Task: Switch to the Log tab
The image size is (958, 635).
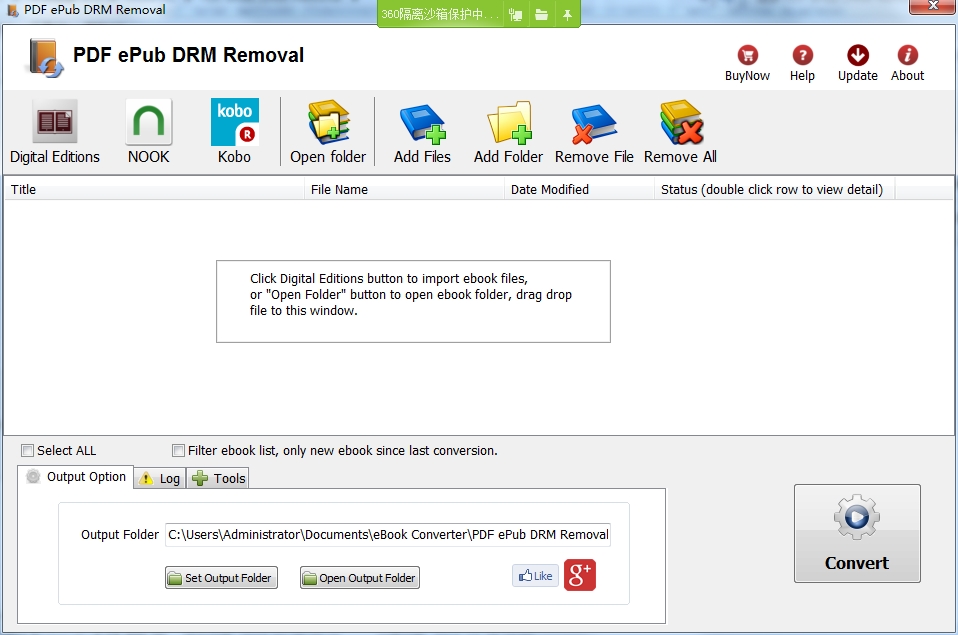Action: pos(160,479)
